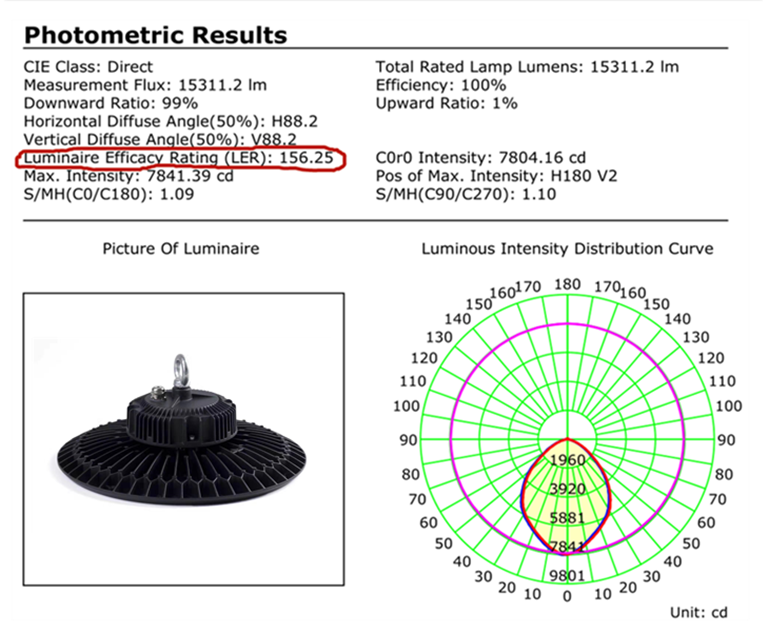The height and width of the screenshot is (634, 768).
Task: Click Measurement Flux: 15311.2 lm
Action: tap(145, 85)
